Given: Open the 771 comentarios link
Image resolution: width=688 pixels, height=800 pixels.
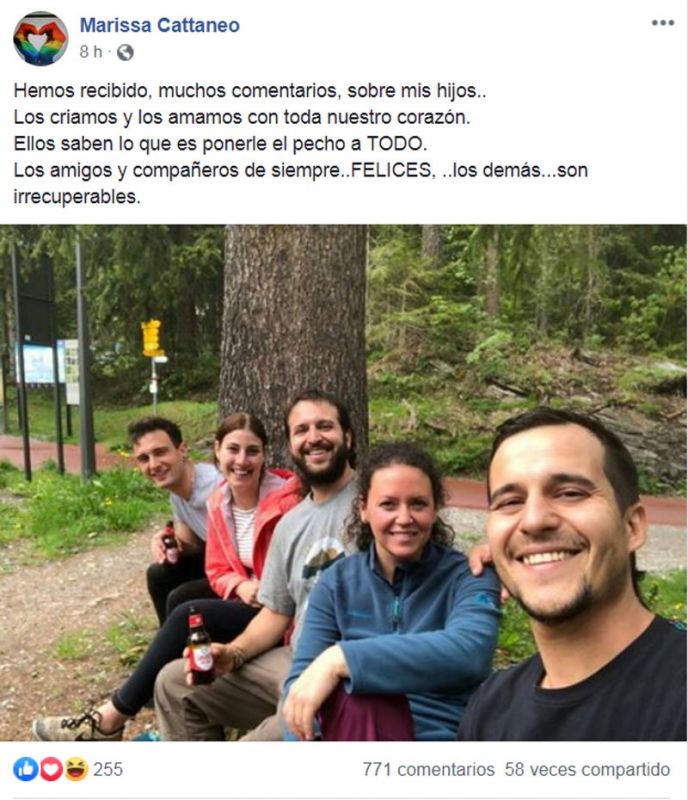Looking at the screenshot, I should pos(428,769).
